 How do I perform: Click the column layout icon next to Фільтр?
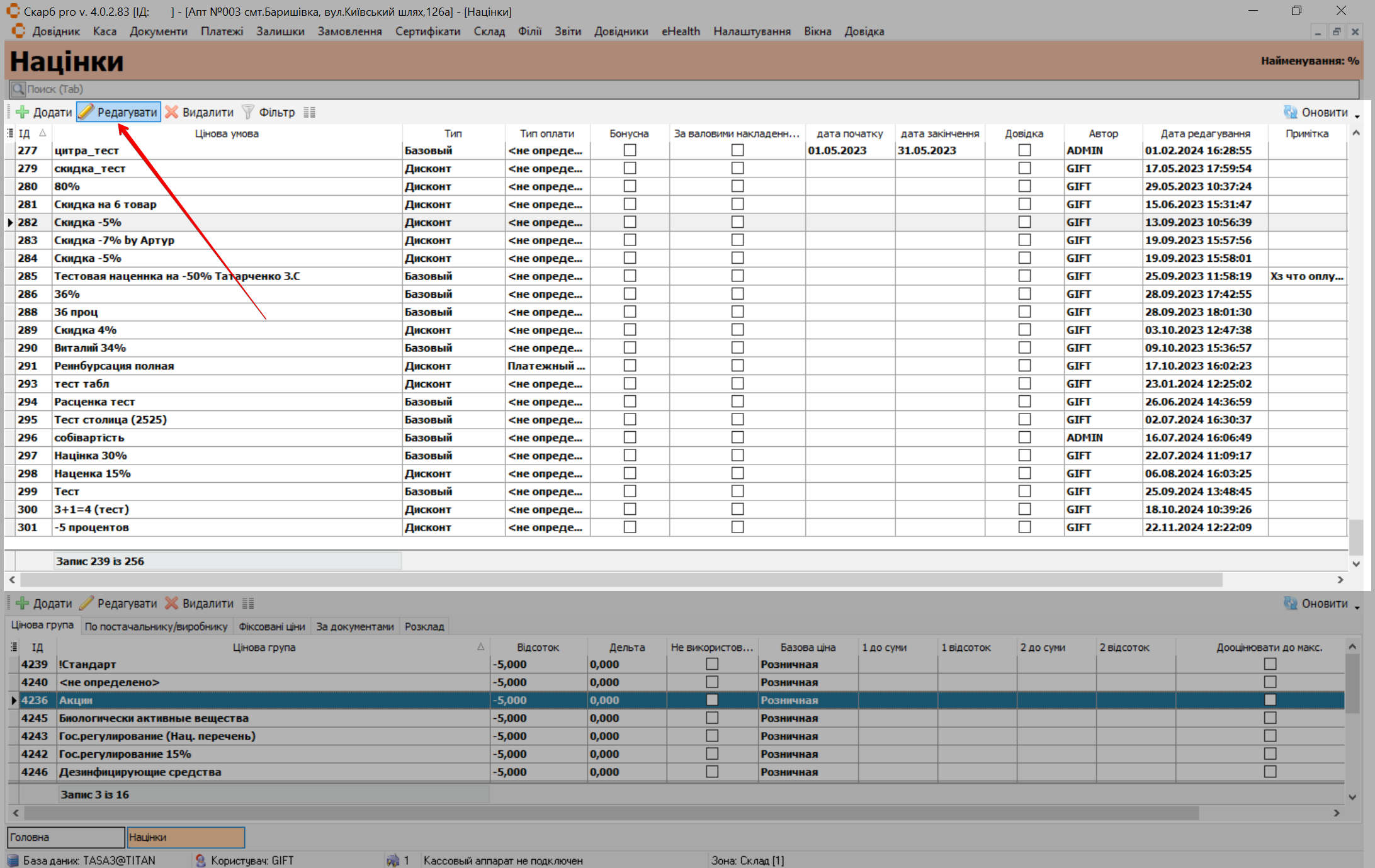point(309,112)
